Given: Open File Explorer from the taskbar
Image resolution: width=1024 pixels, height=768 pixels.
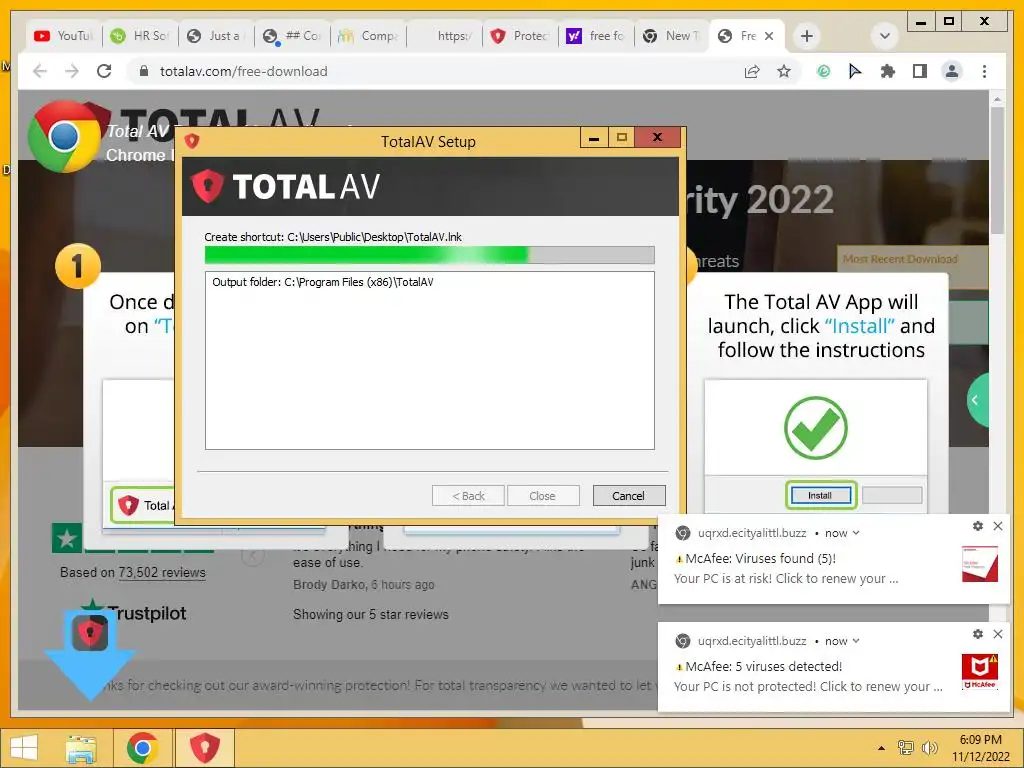Looking at the screenshot, I should coord(81,748).
